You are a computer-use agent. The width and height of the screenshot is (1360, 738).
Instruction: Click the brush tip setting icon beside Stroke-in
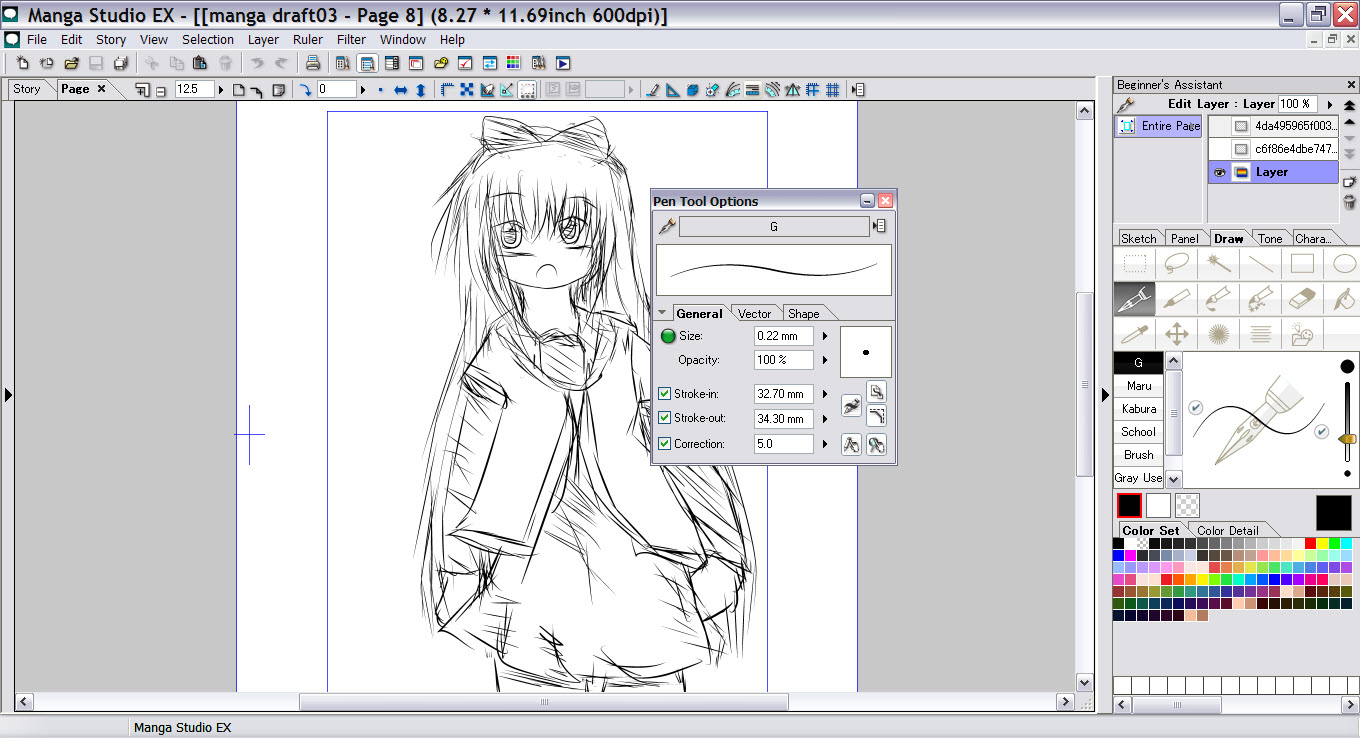tap(851, 405)
